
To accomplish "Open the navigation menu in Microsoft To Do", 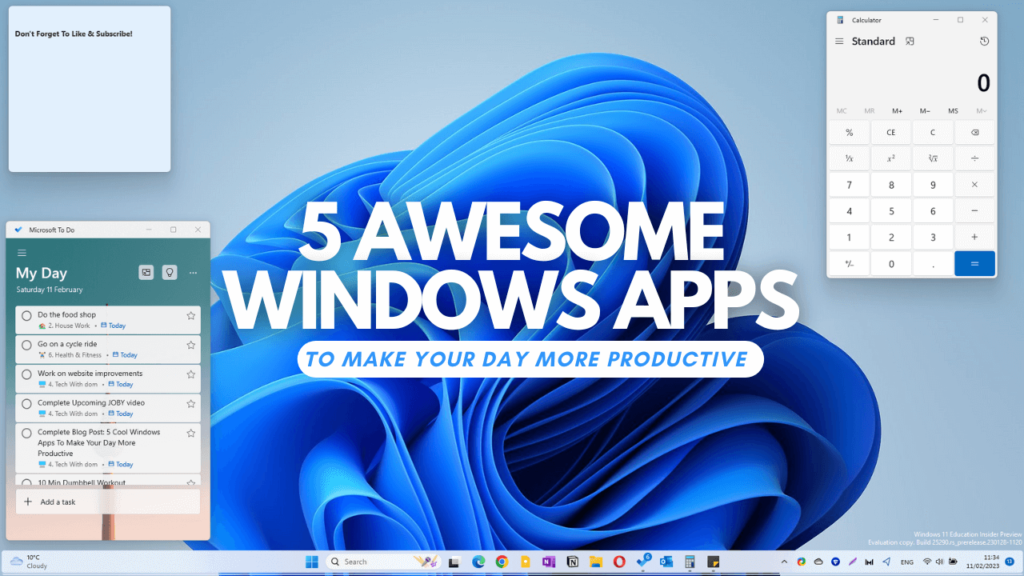I will [21, 251].
